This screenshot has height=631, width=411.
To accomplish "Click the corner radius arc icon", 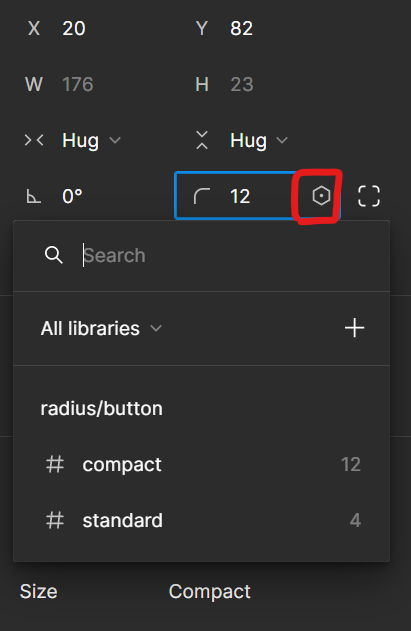I will (x=202, y=196).
